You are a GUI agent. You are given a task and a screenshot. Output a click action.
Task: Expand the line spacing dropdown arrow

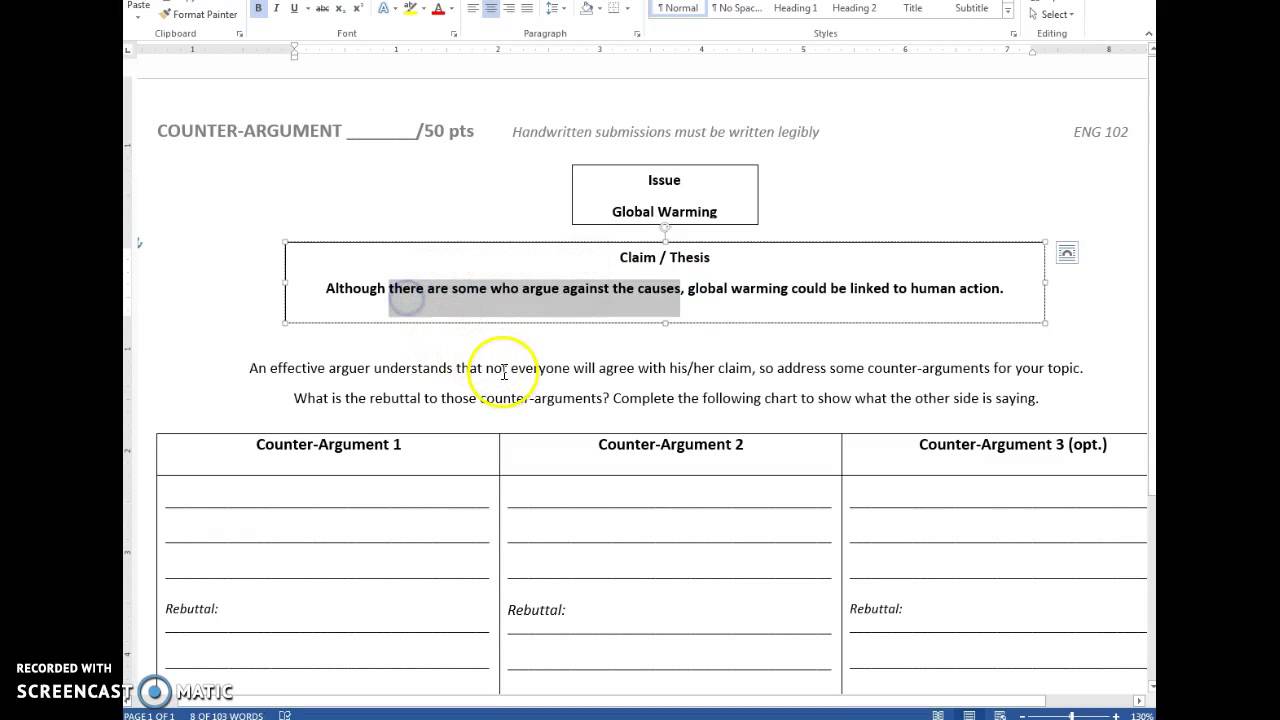point(564,8)
